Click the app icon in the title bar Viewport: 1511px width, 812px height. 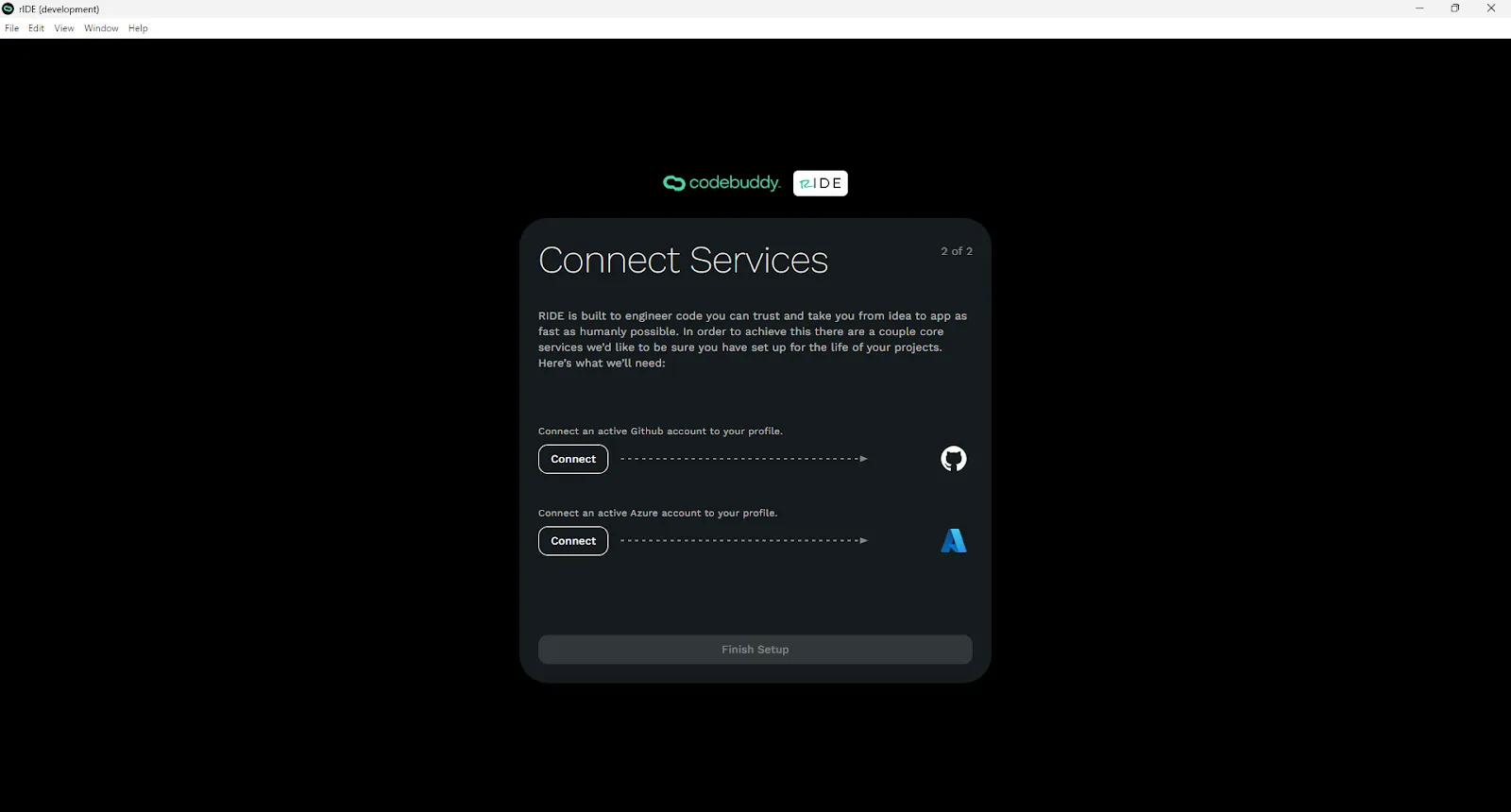(x=8, y=8)
